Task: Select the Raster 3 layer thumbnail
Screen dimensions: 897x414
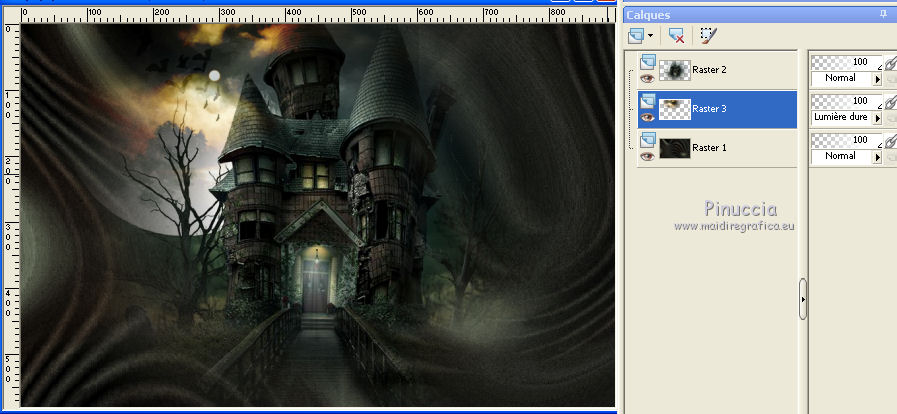Action: (x=674, y=109)
